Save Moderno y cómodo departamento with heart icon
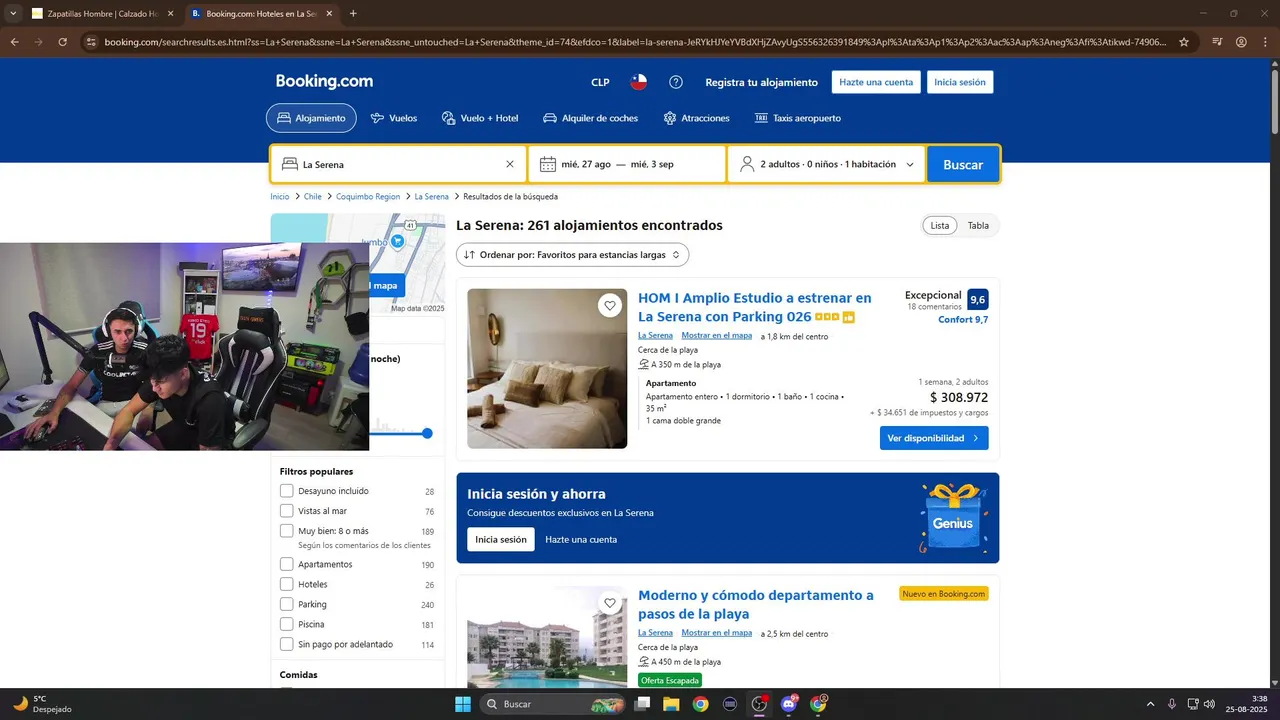The image size is (1280, 720). pos(610,603)
